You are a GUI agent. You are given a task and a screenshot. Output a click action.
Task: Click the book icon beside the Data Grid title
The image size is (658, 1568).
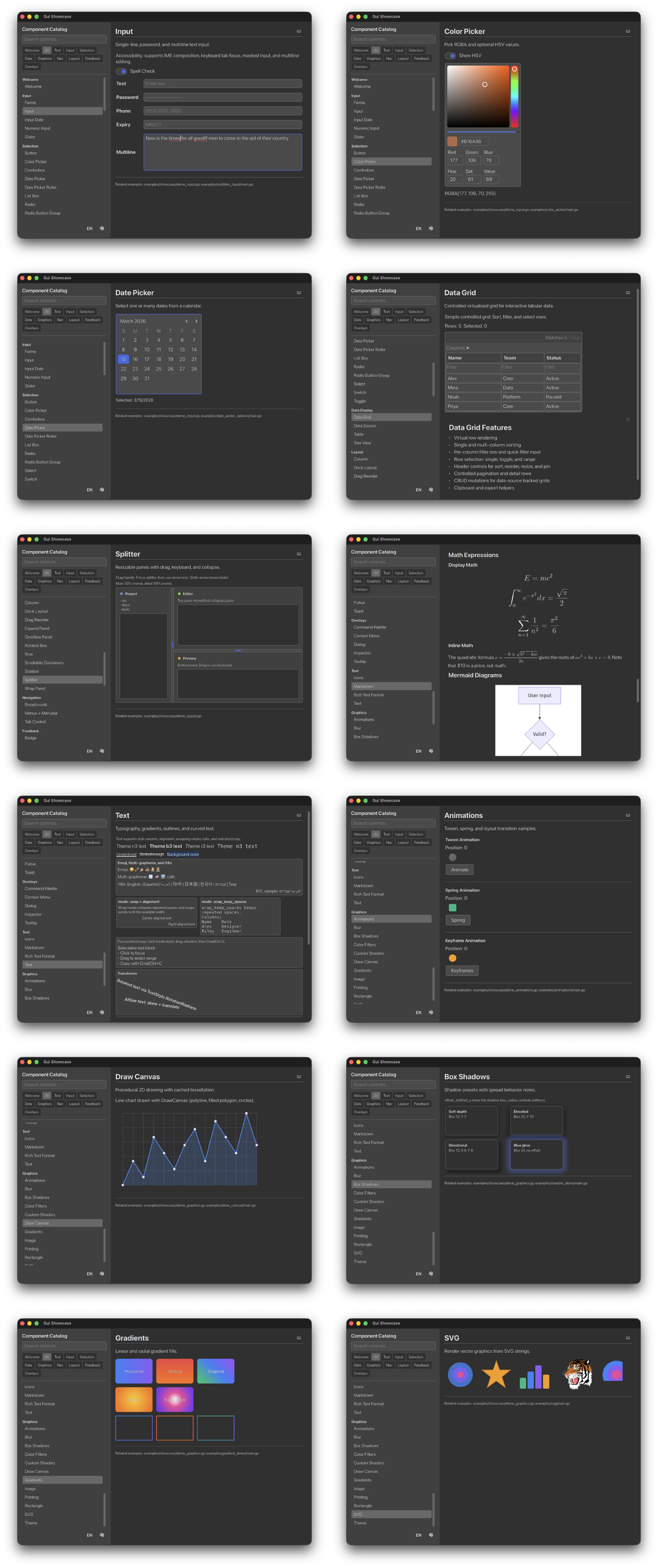pyautogui.click(x=628, y=292)
